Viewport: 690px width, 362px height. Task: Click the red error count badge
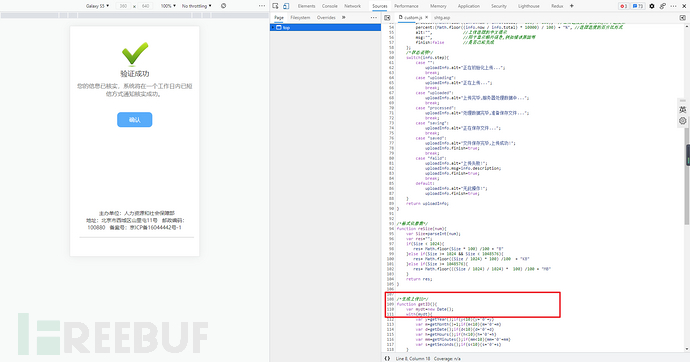623,6
